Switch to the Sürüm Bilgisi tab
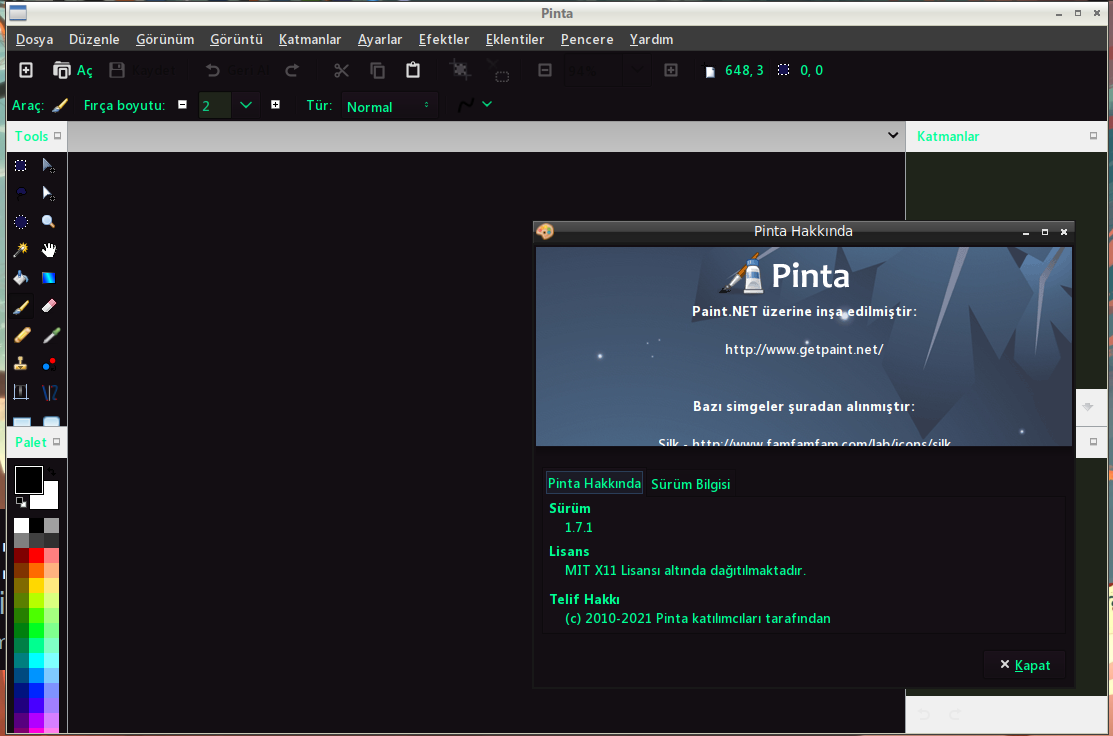1113x736 pixels. (691, 484)
